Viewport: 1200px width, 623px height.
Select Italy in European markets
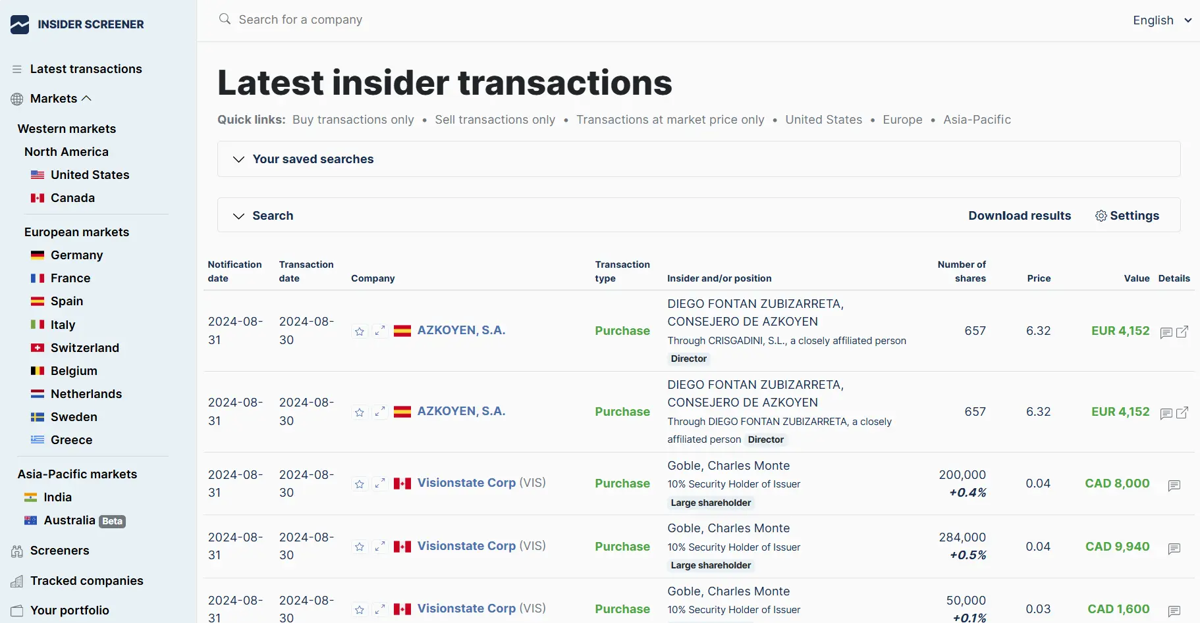63,325
